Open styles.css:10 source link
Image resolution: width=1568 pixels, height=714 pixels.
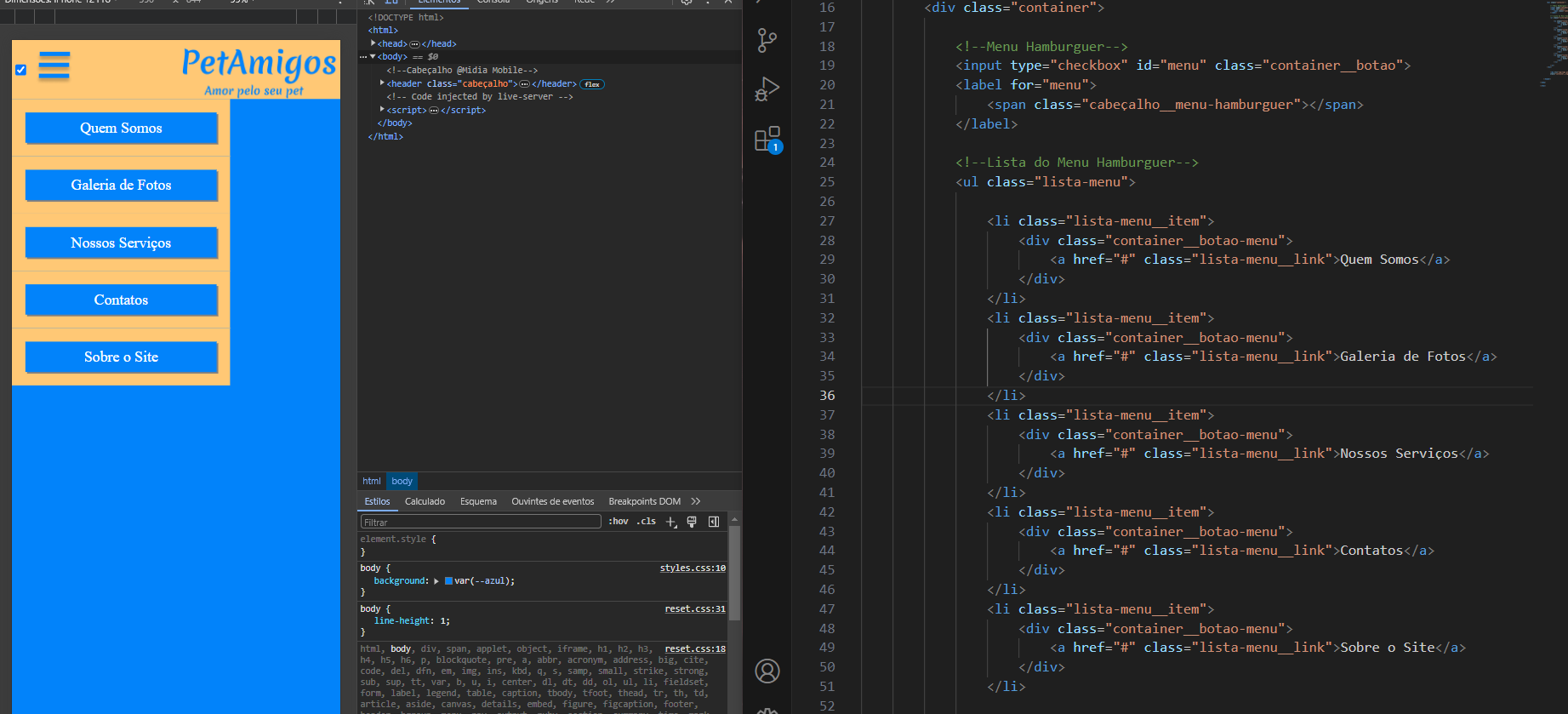pyautogui.click(x=693, y=568)
